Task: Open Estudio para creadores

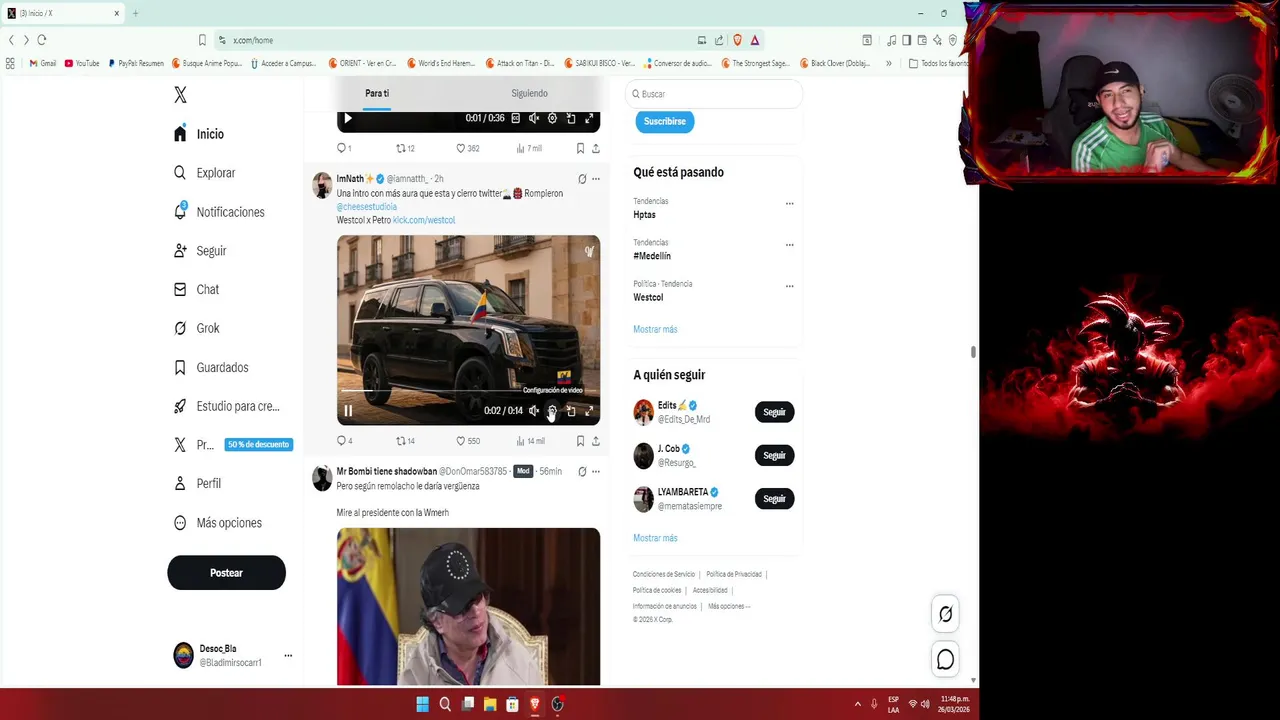Action: tap(226, 406)
